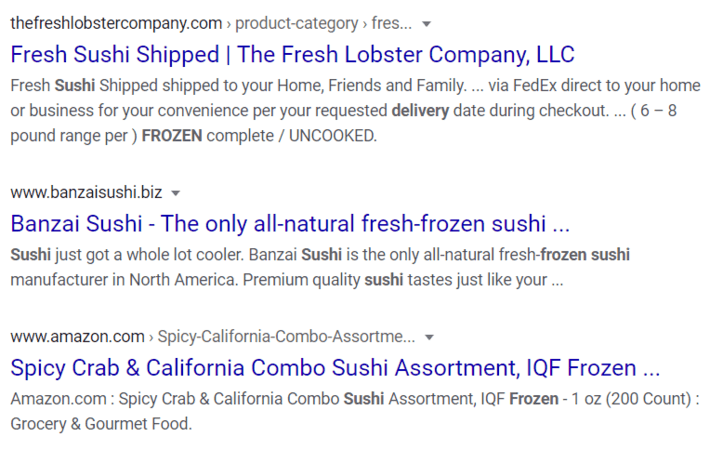The image size is (723, 450).
Task: Expand the arrow next to www.banzaisushi.biz
Action: 176,192
